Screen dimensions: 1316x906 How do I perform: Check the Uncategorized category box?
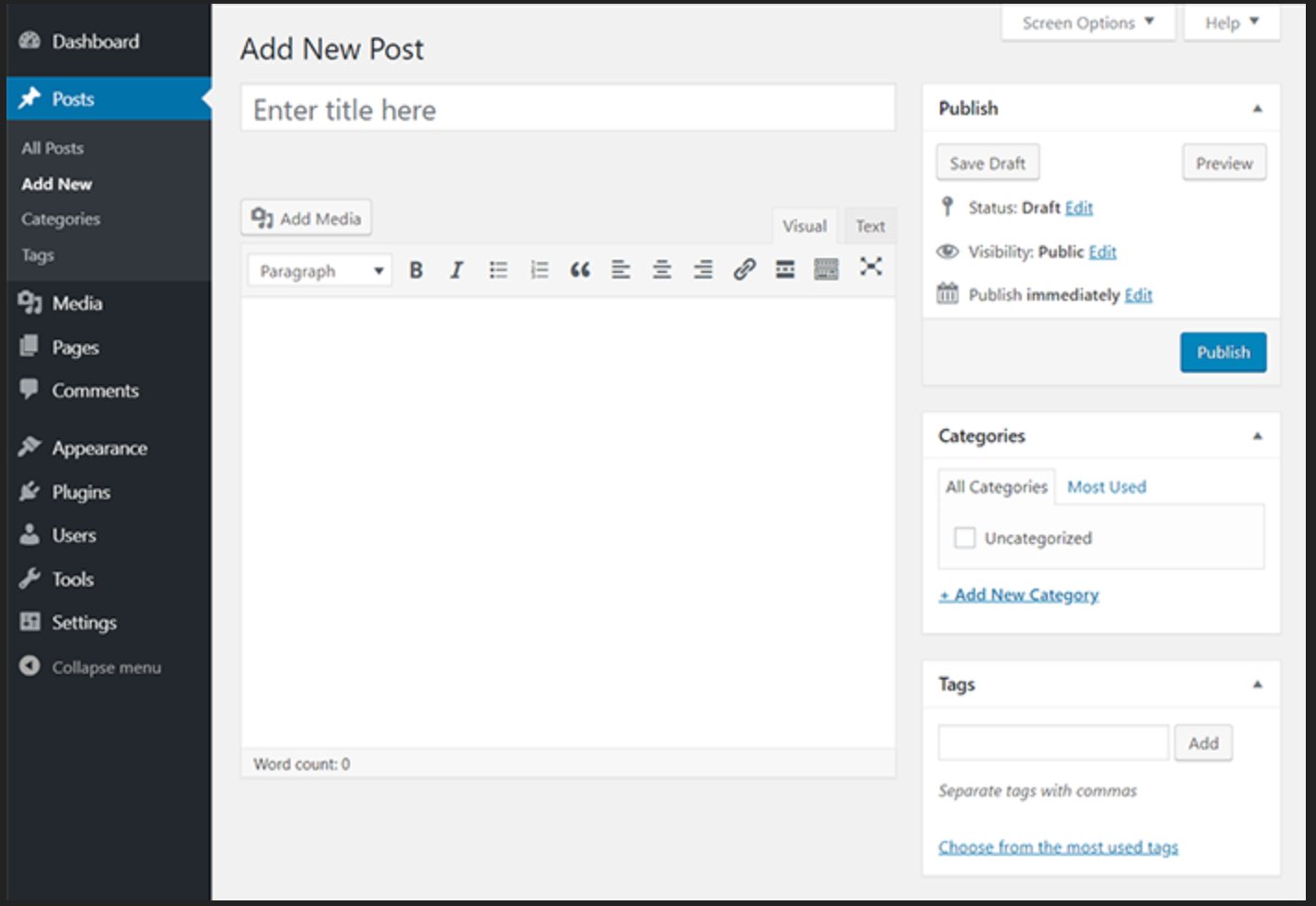pos(965,537)
